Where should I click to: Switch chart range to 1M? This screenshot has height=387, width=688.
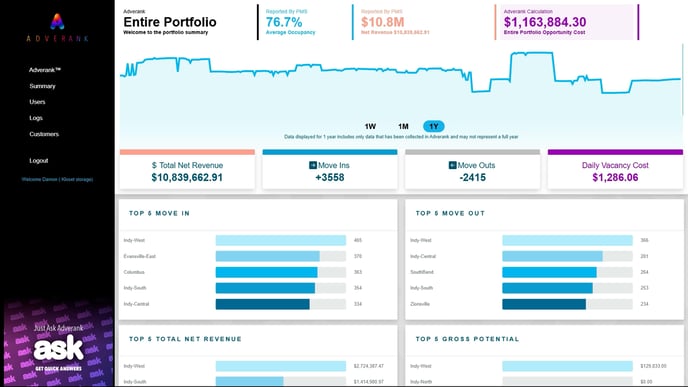click(x=403, y=126)
